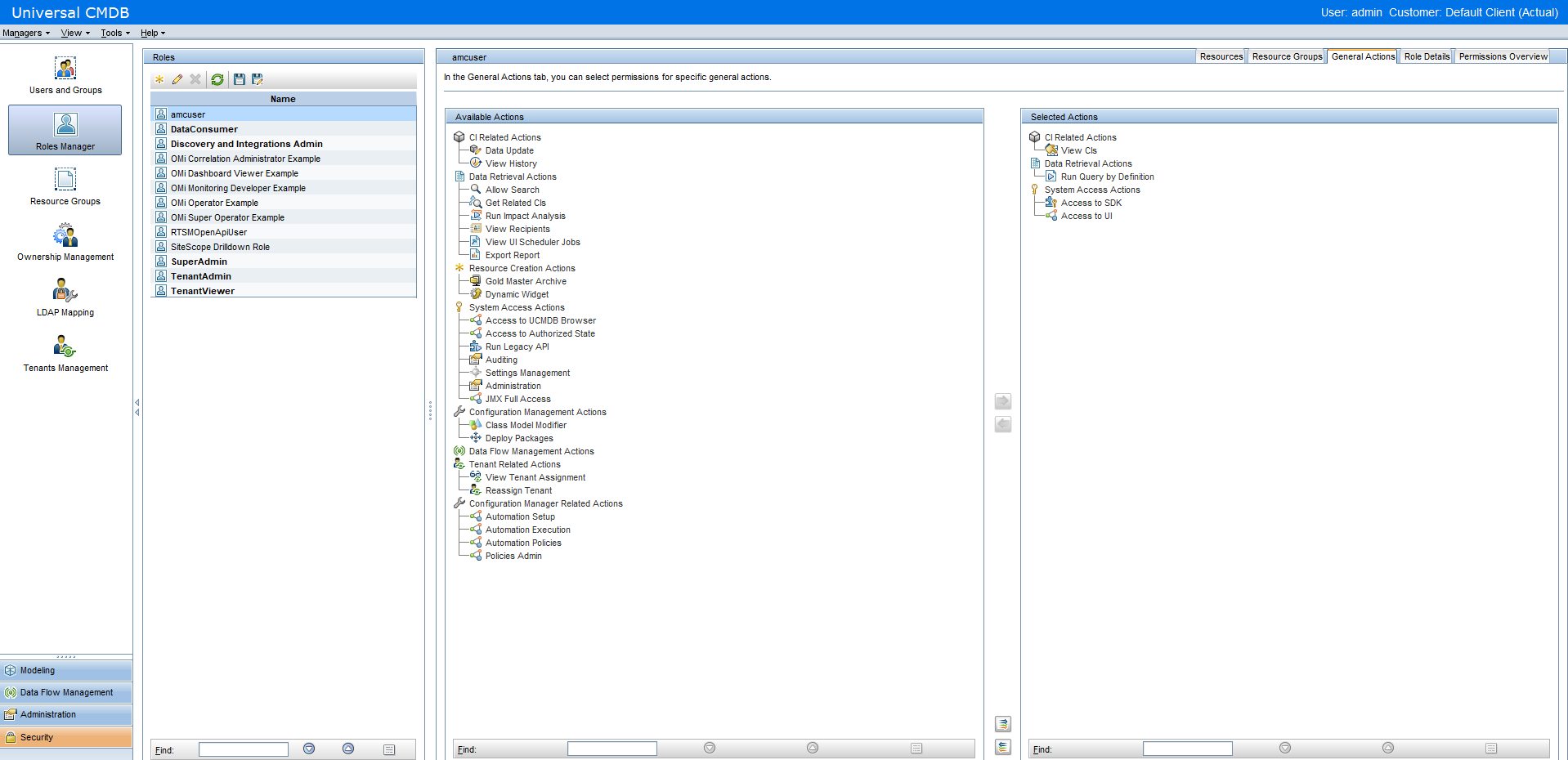1568x760 pixels.
Task: Click the Name column header
Action: [x=283, y=99]
